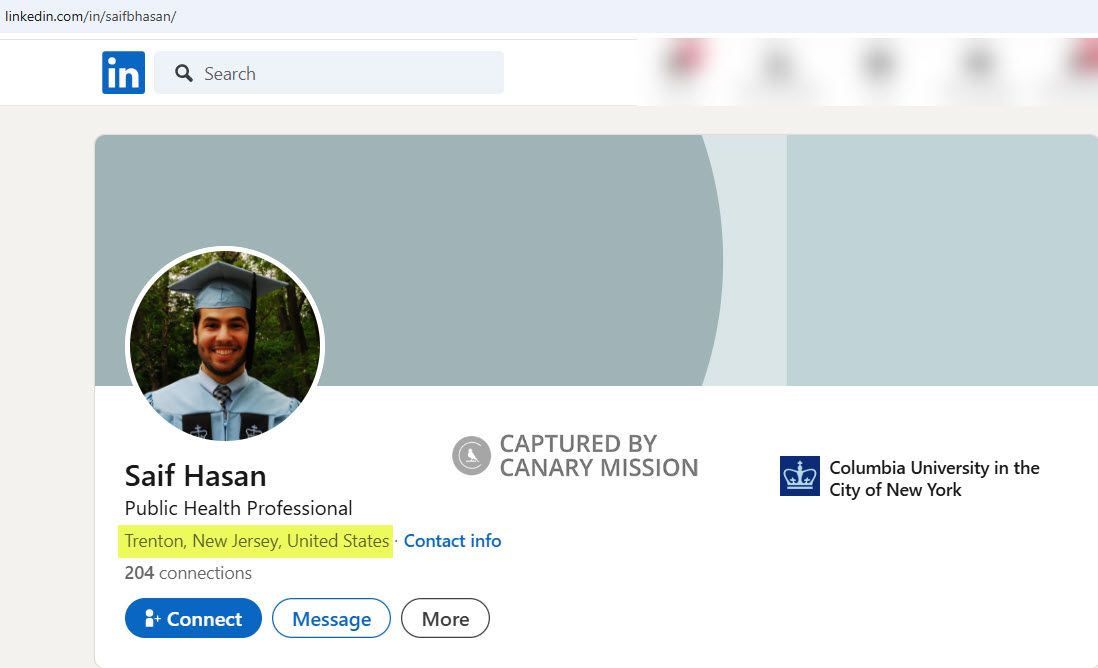Click the Public Health Professional headline
Screen dimensions: 1098x668
239,508
